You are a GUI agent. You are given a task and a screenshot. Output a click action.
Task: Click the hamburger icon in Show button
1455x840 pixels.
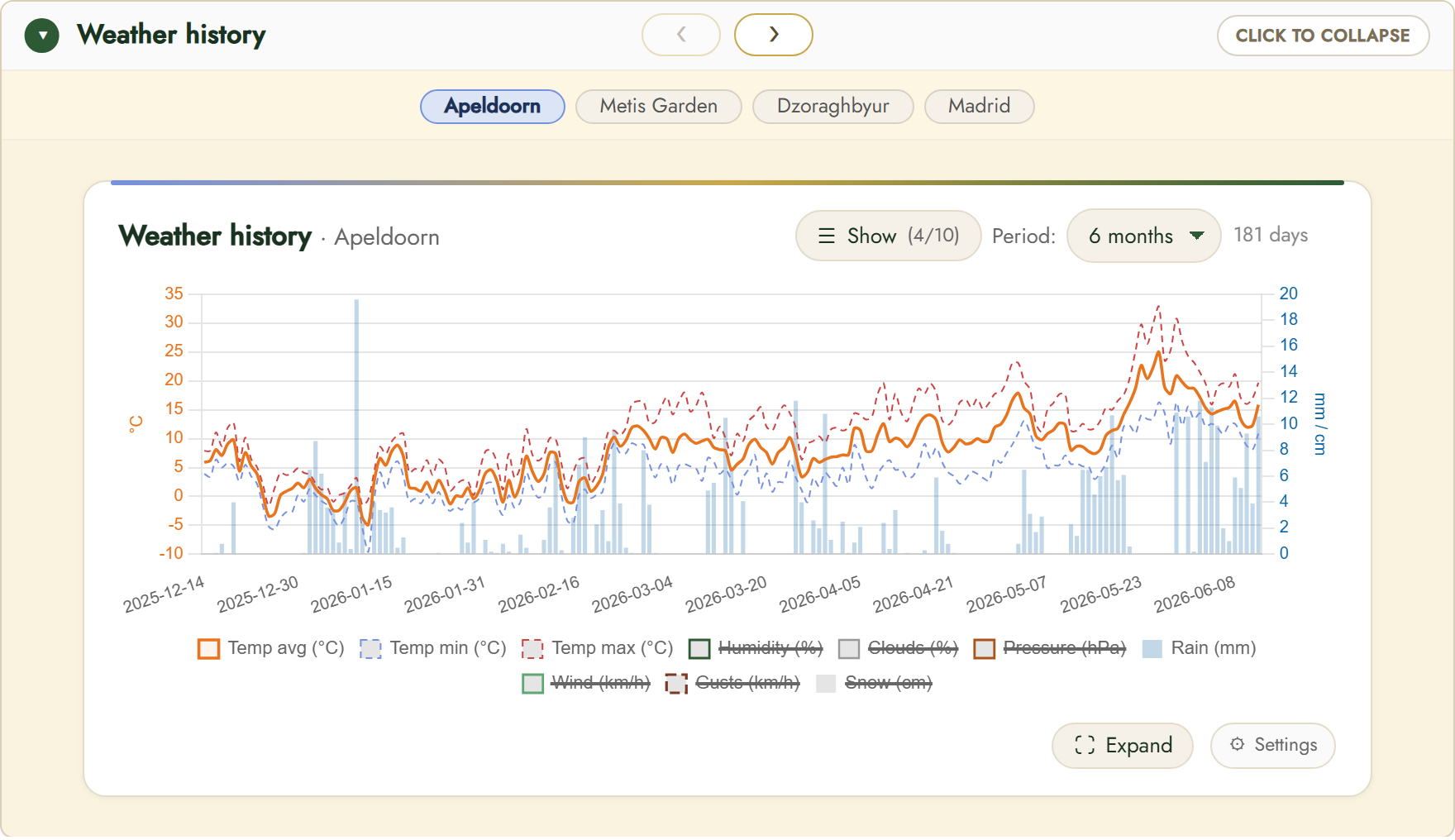(827, 236)
